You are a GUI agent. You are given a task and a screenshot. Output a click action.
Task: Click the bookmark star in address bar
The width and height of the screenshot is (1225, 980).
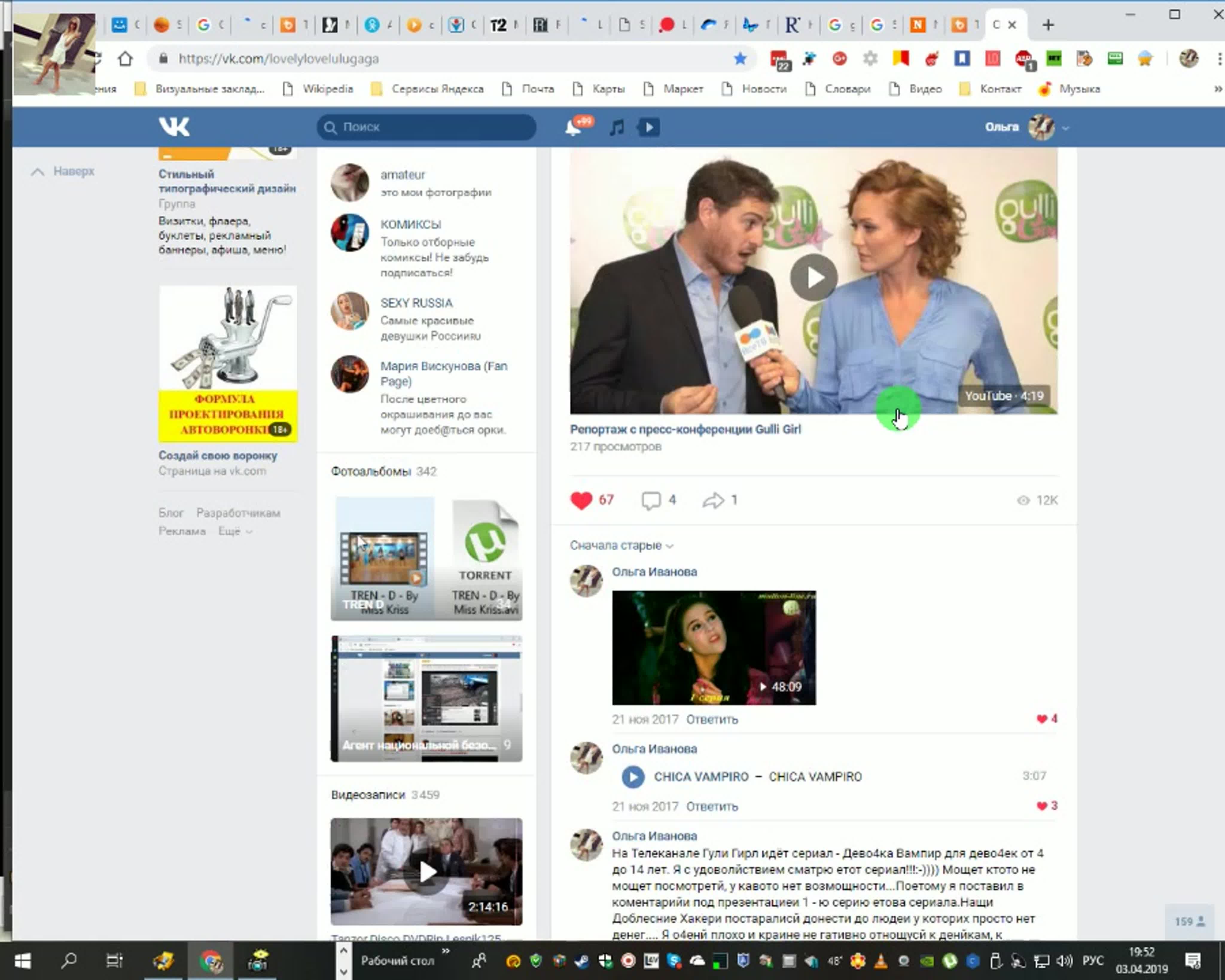740,59
